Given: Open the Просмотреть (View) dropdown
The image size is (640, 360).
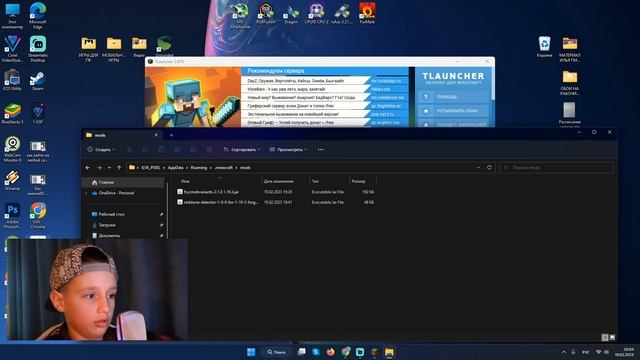Looking at the screenshot, I should point(288,150).
